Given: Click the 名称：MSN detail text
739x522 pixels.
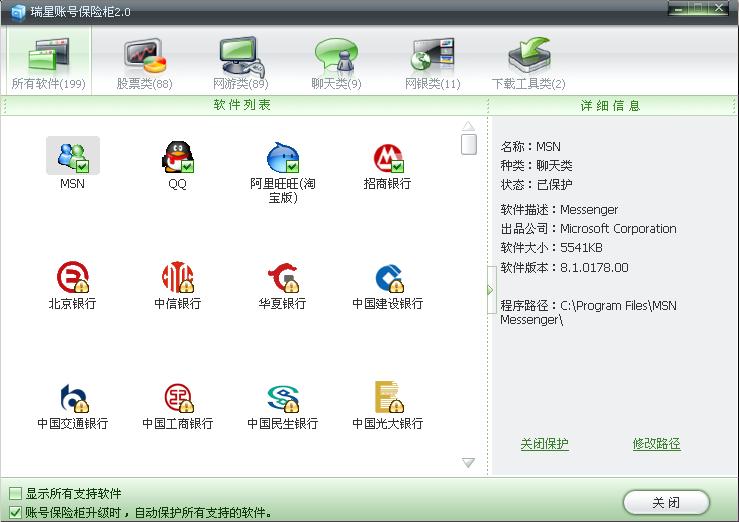Looking at the screenshot, I should (531, 147).
